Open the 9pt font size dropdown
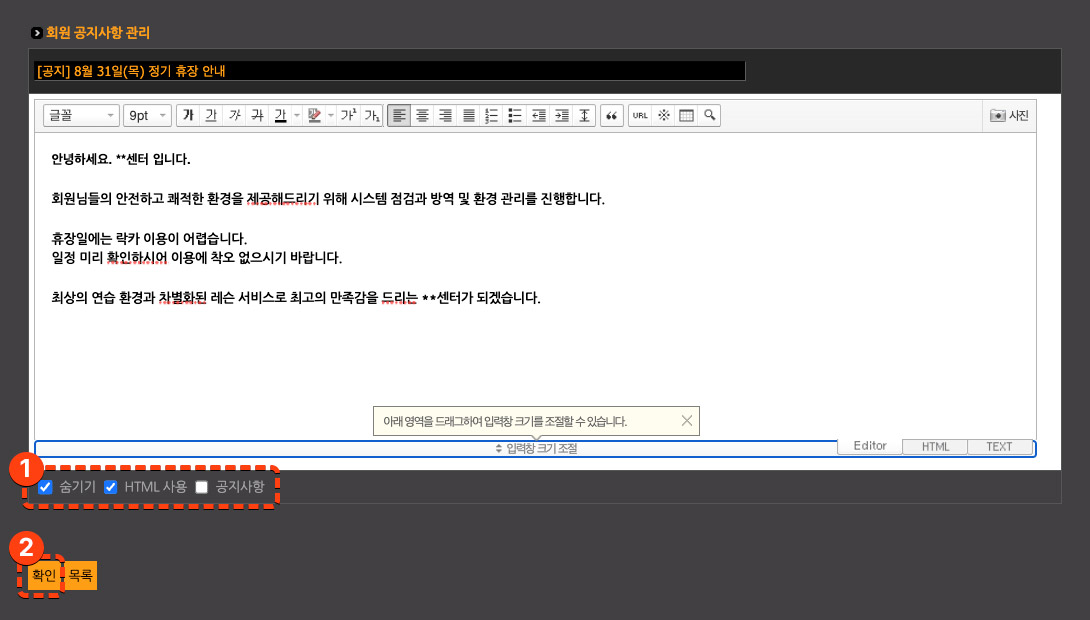The image size is (1090, 620). (147, 116)
